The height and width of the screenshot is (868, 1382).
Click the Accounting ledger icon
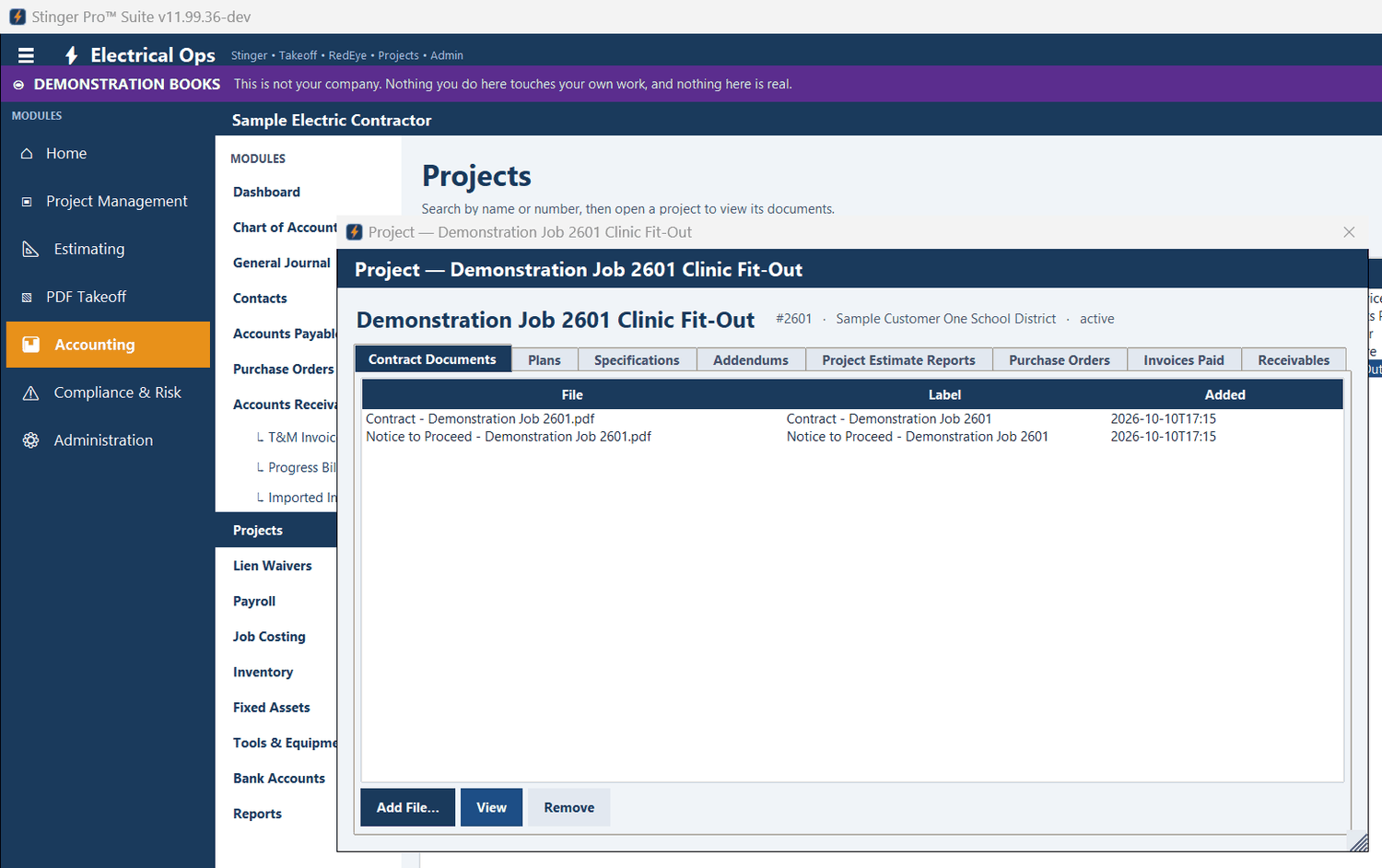click(x=31, y=345)
